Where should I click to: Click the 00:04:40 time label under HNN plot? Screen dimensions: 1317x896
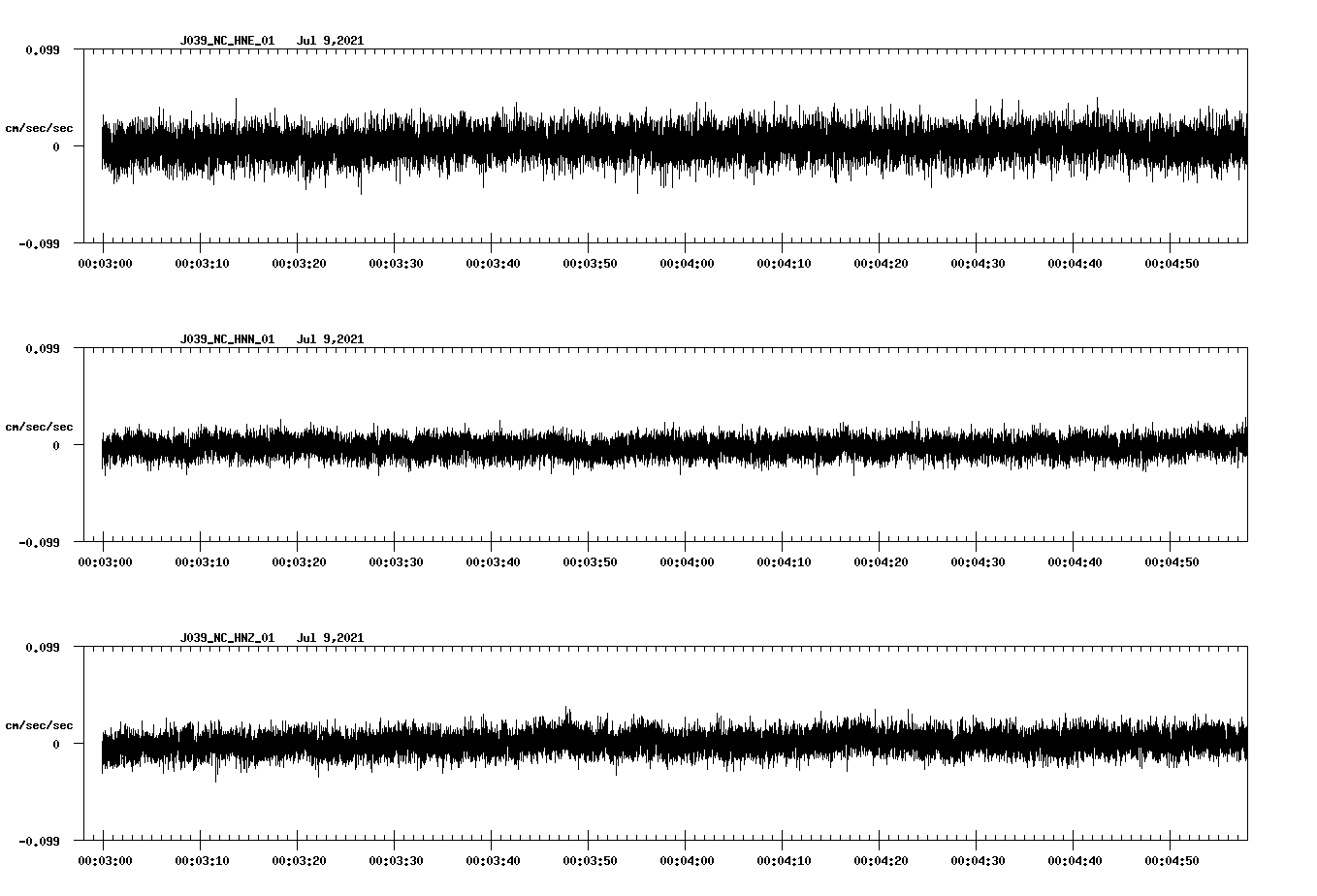[1075, 562]
